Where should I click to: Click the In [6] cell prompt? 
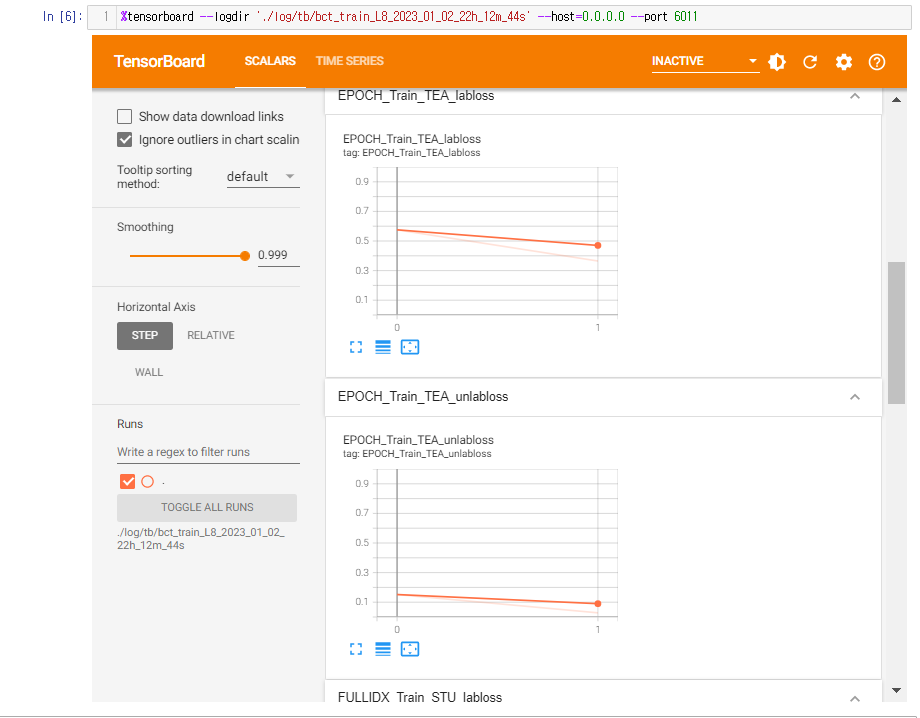(62, 16)
